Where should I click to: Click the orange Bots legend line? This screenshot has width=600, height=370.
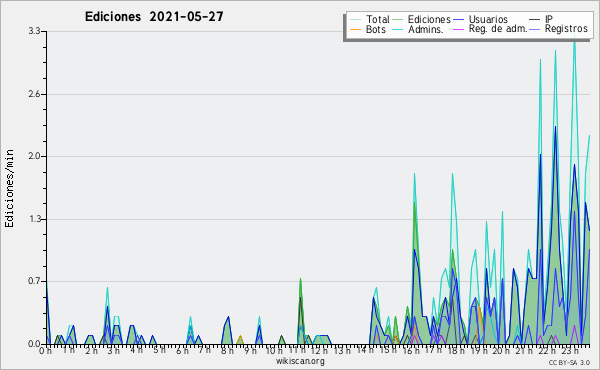click(x=355, y=29)
